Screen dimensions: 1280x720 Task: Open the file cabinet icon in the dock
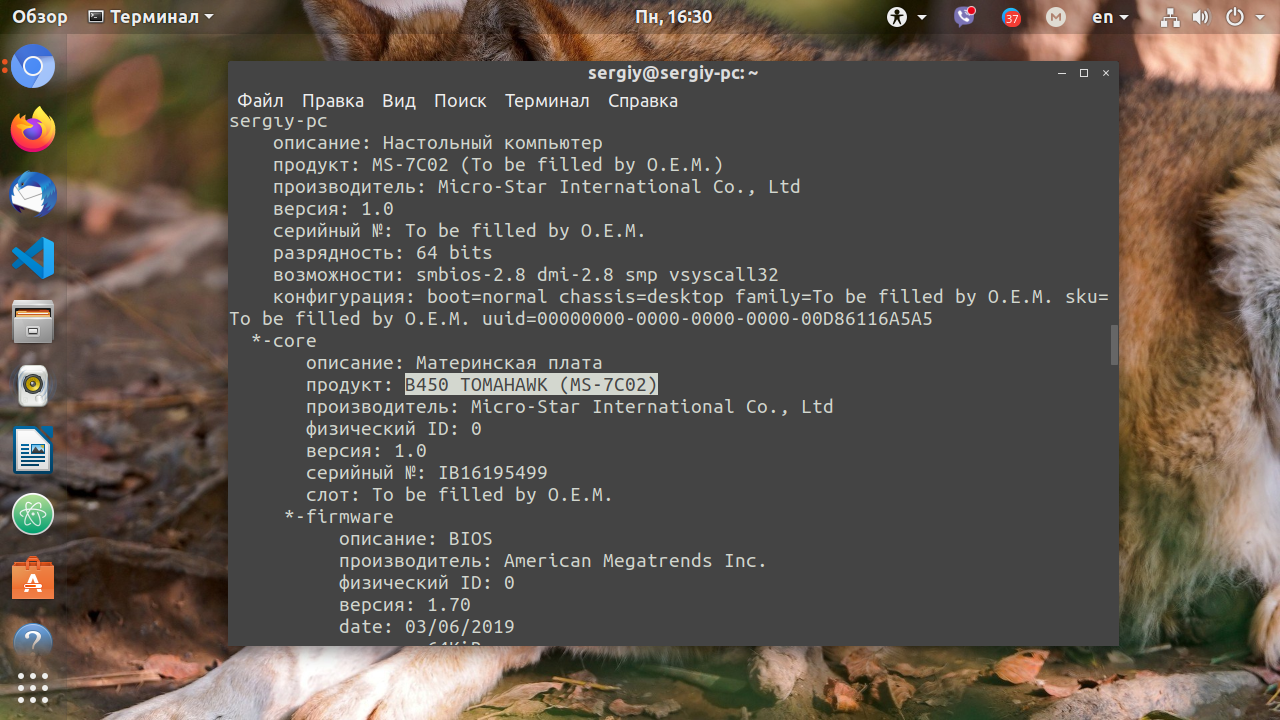[33, 323]
